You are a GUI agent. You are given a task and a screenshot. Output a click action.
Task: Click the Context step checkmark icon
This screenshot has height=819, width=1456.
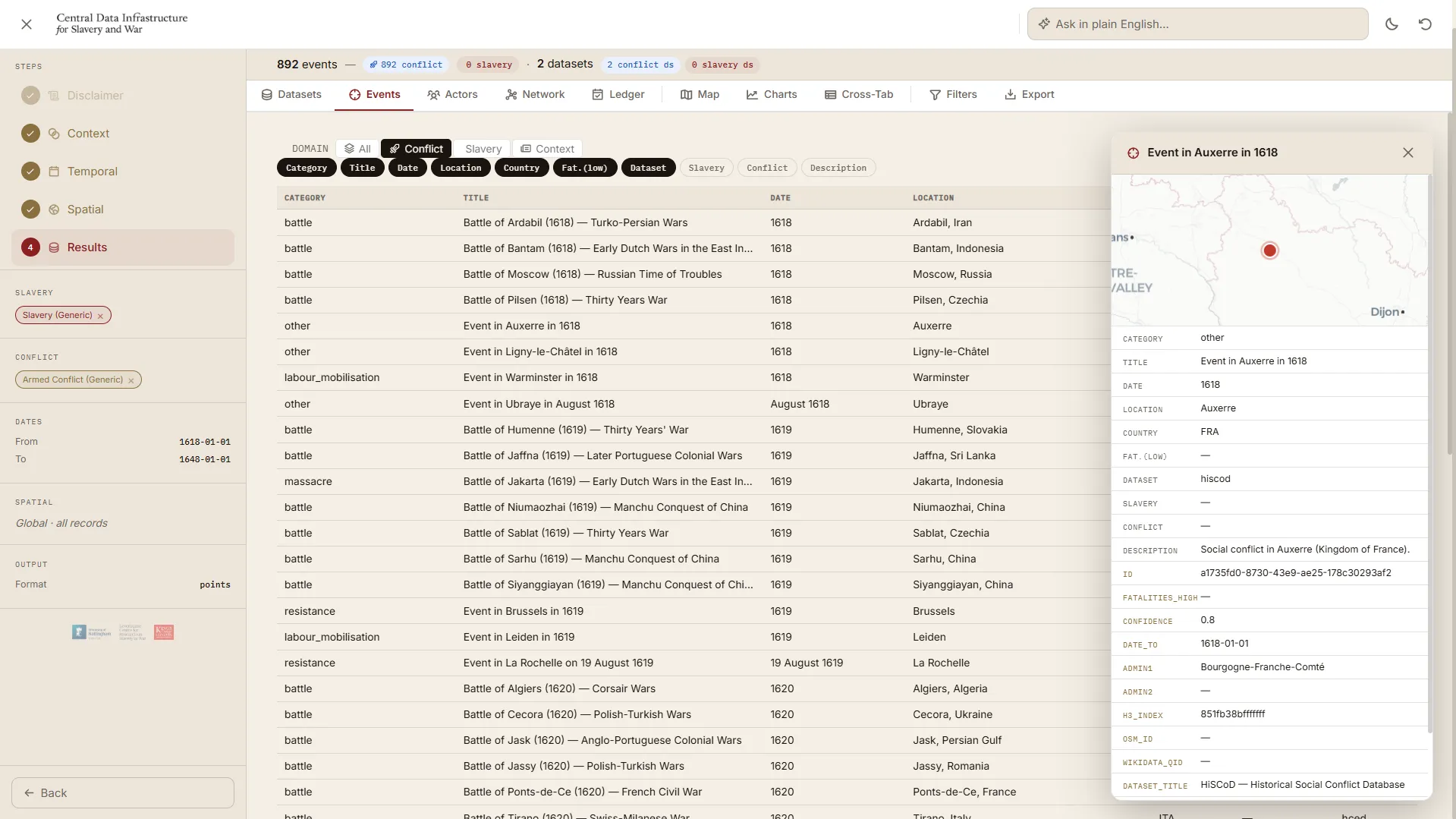pyautogui.click(x=30, y=134)
